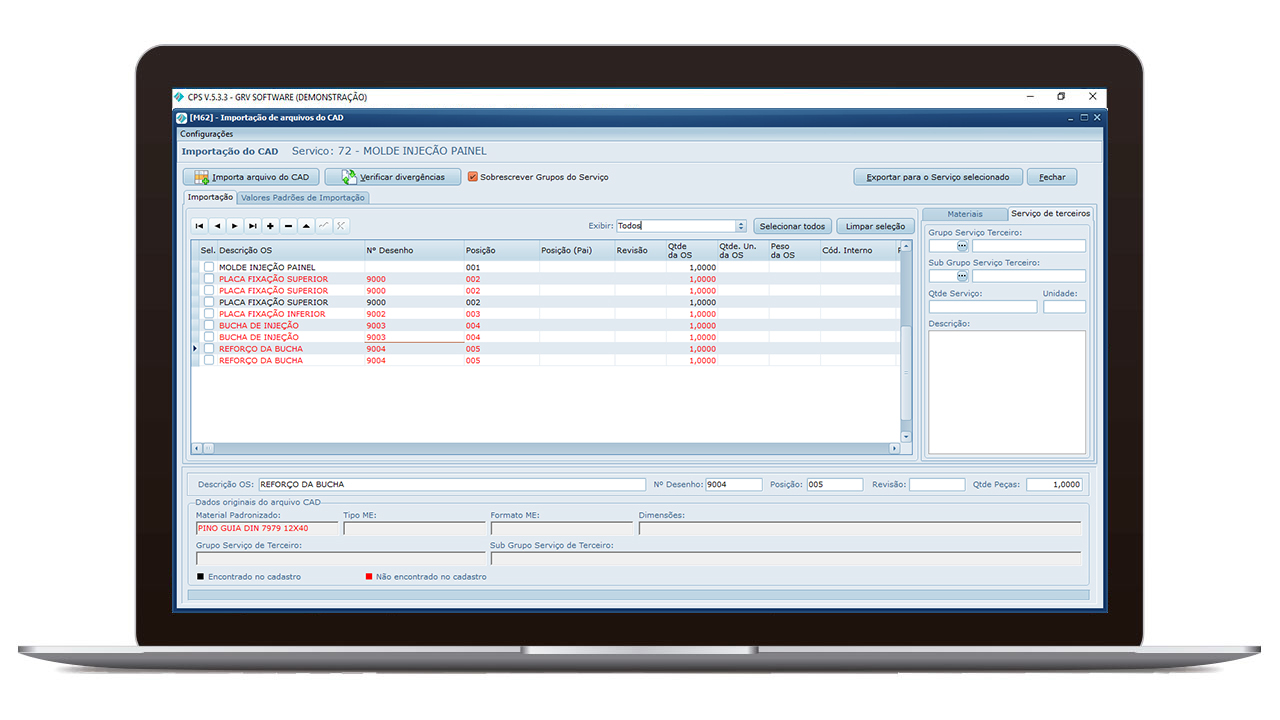This screenshot has width=1280, height=720.
Task: Click the Qtde Serviço input field
Action: (x=983, y=307)
